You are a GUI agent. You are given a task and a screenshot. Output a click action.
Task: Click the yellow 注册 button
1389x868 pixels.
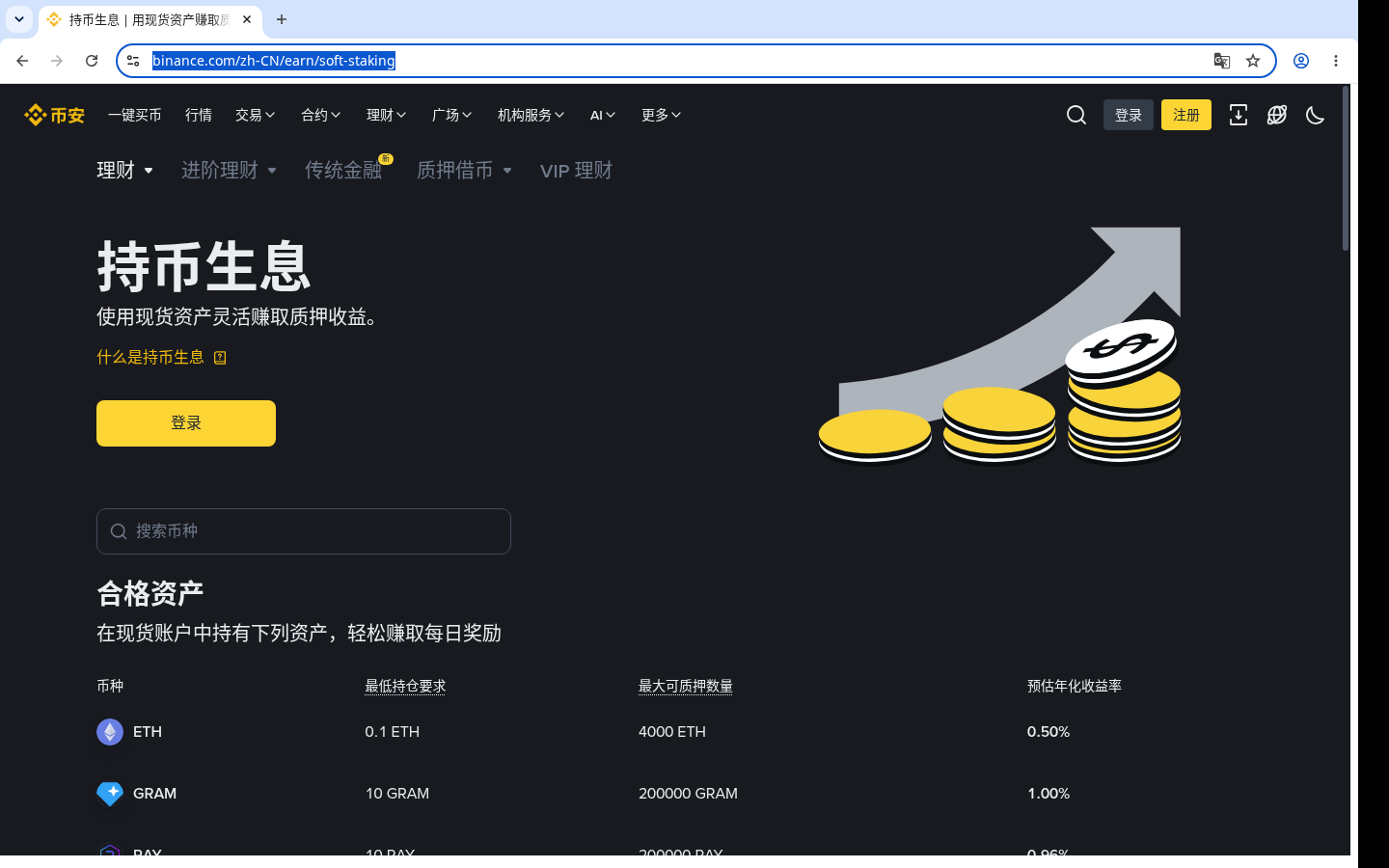(x=1186, y=115)
